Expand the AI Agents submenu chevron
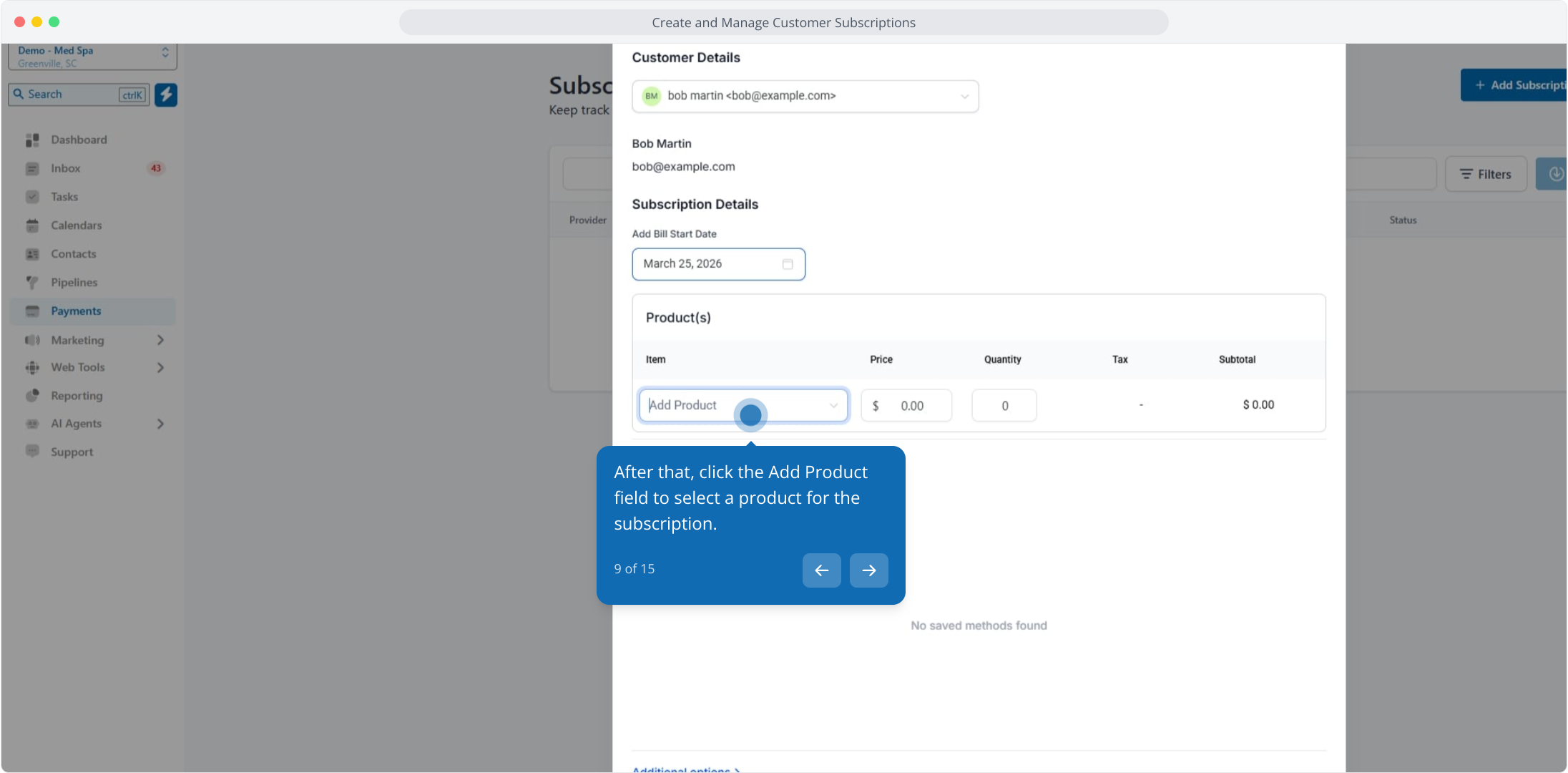Image resolution: width=1568 pixels, height=773 pixels. (x=160, y=424)
